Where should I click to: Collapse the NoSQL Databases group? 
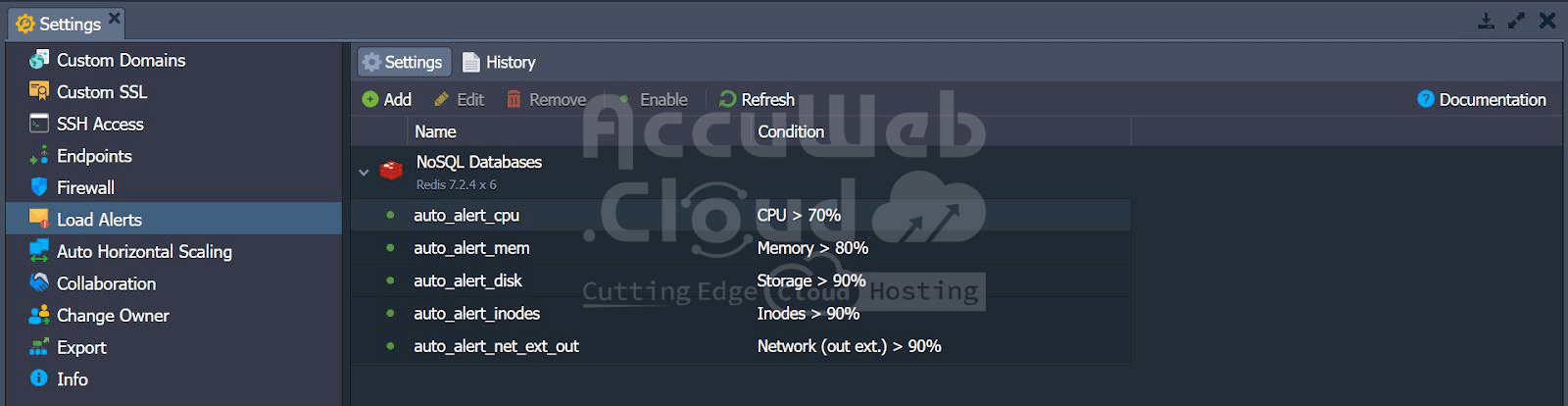click(x=364, y=173)
